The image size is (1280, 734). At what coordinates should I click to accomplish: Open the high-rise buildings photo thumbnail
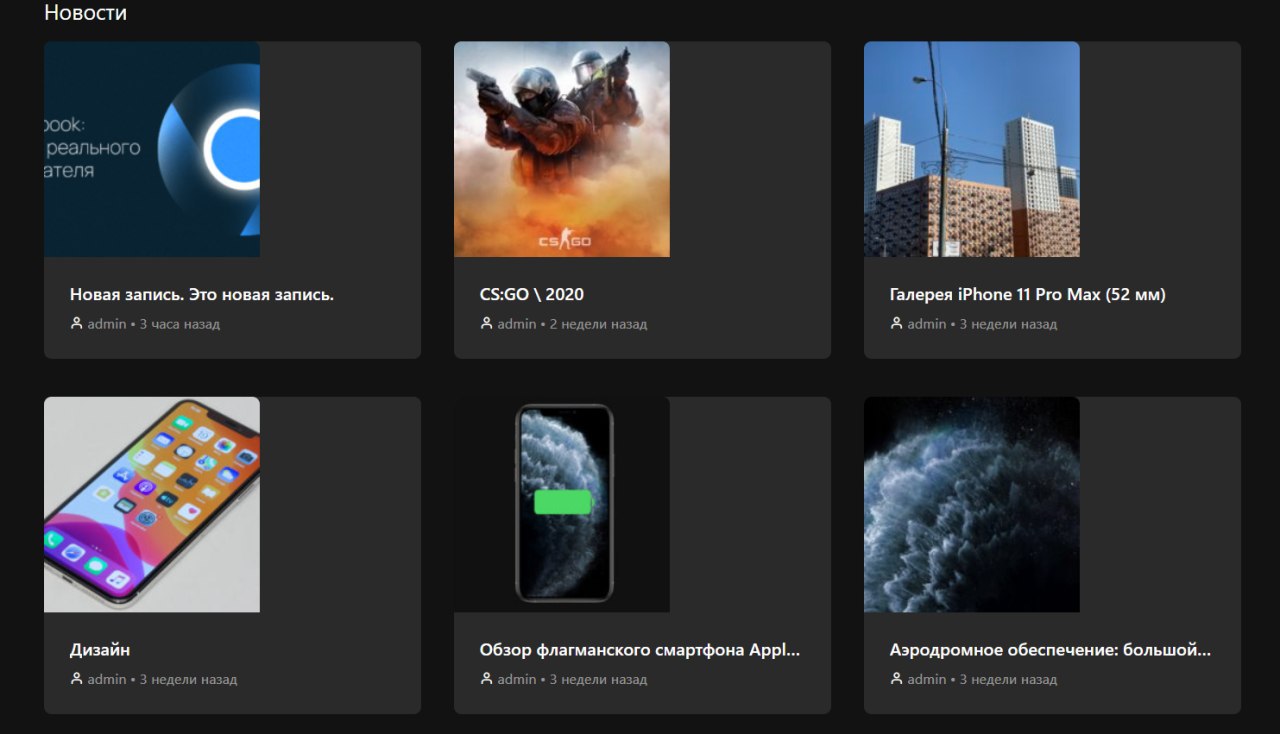pyautogui.click(x=972, y=149)
